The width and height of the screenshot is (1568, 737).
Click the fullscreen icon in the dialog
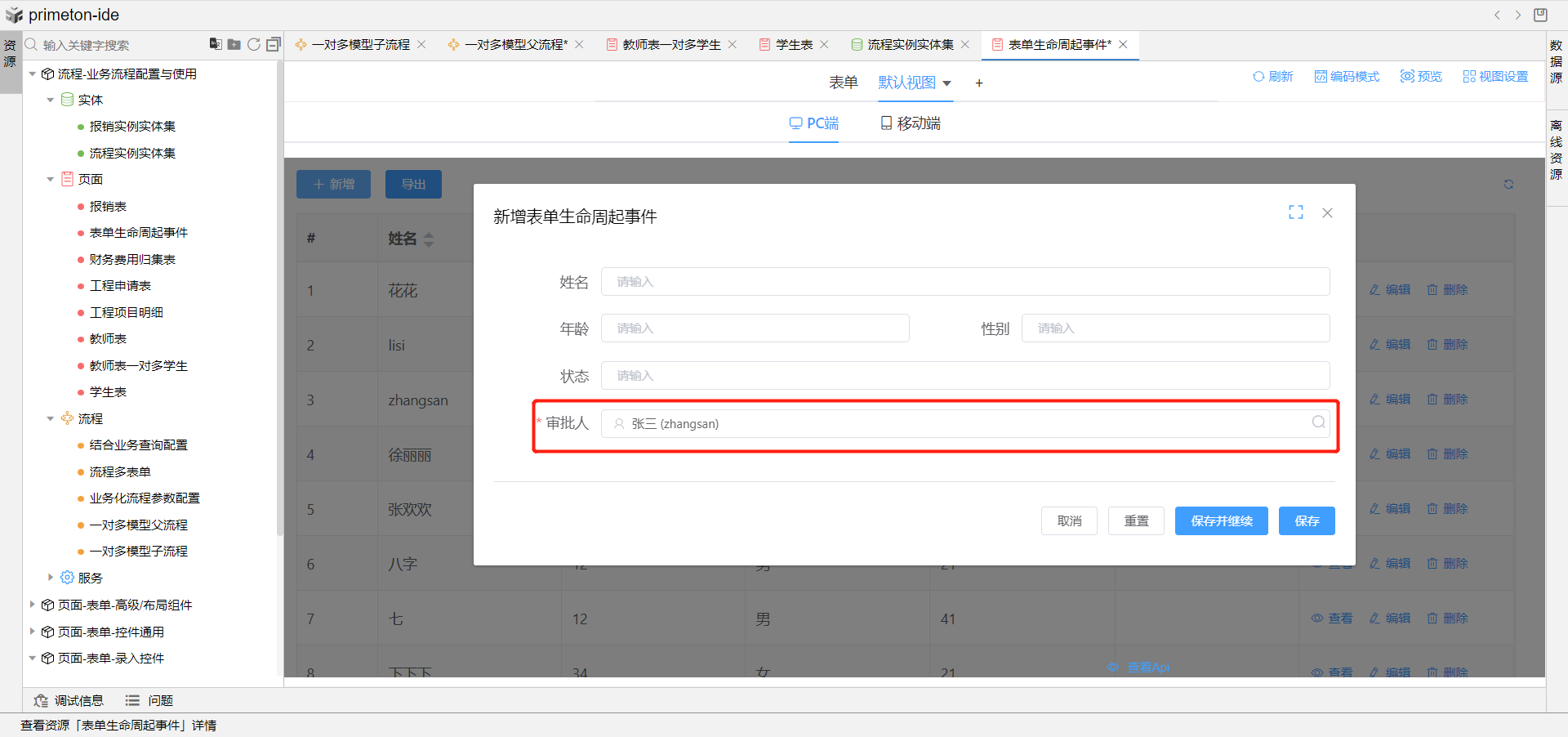click(1296, 212)
